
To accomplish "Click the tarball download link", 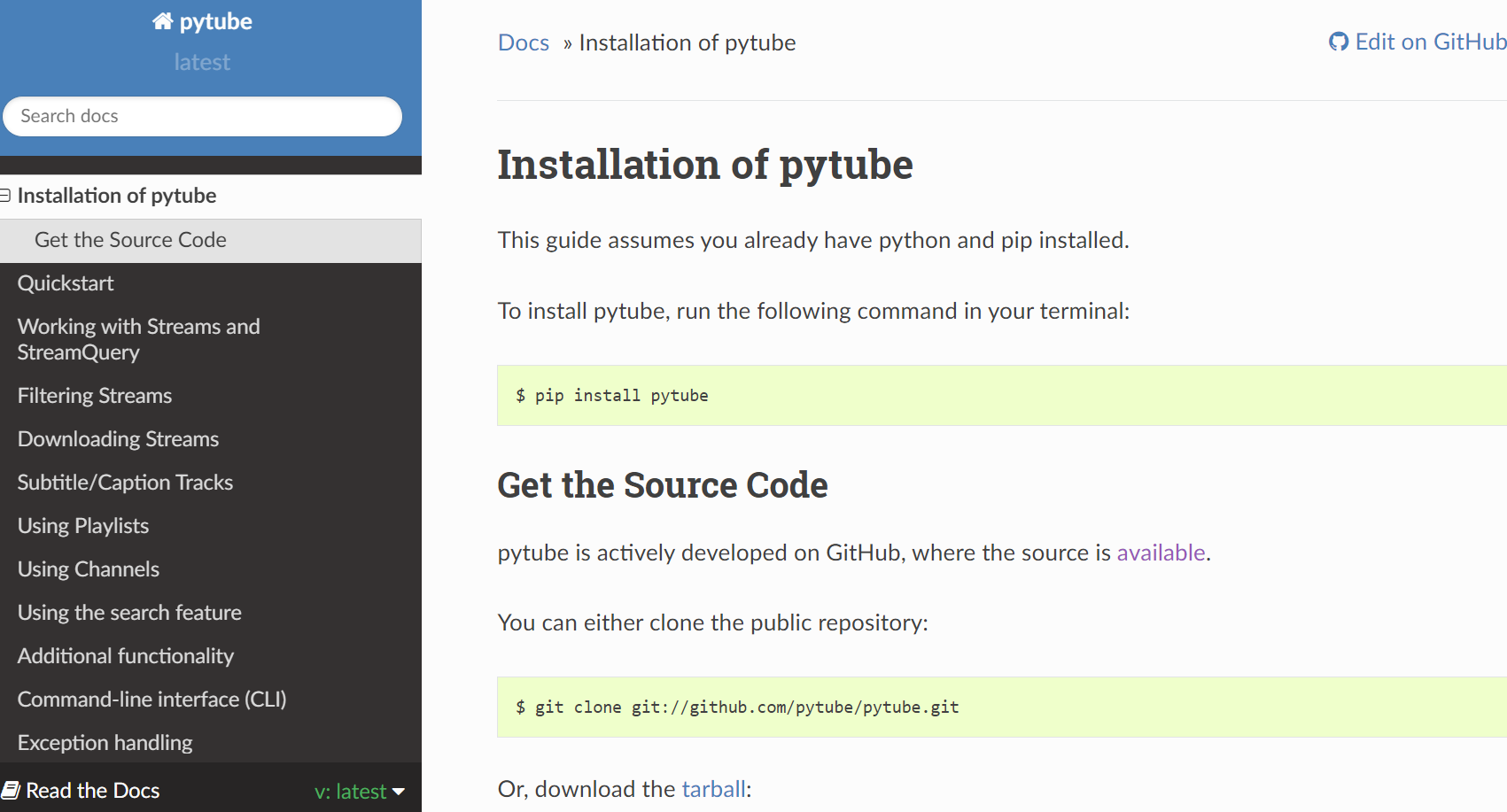I will click(714, 789).
